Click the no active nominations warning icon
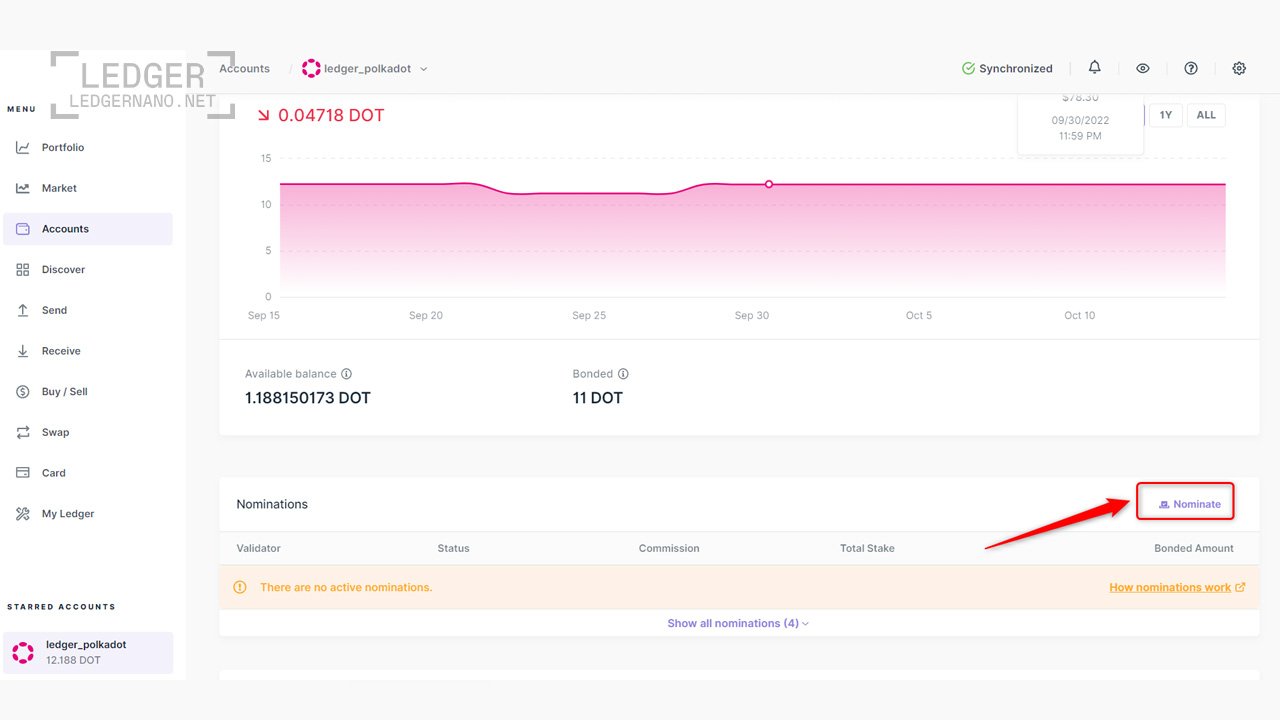Screen dimensions: 1280x720 (240, 587)
